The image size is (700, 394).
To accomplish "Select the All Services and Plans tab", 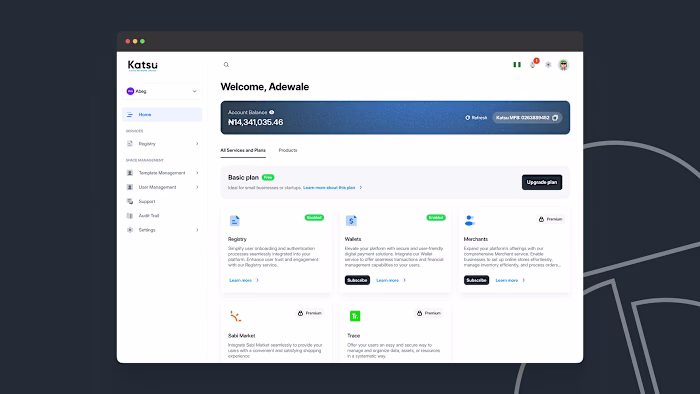I will [243, 150].
